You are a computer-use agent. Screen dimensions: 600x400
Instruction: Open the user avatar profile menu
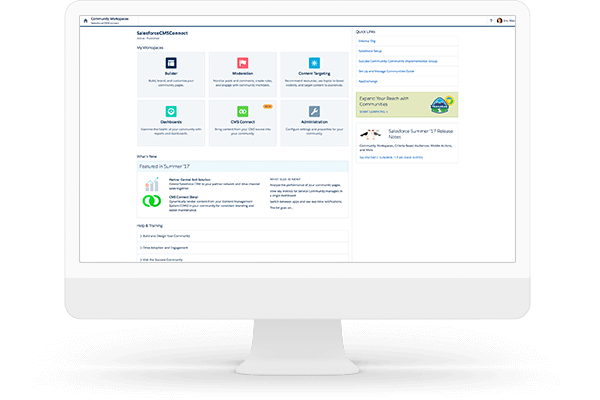[499, 21]
